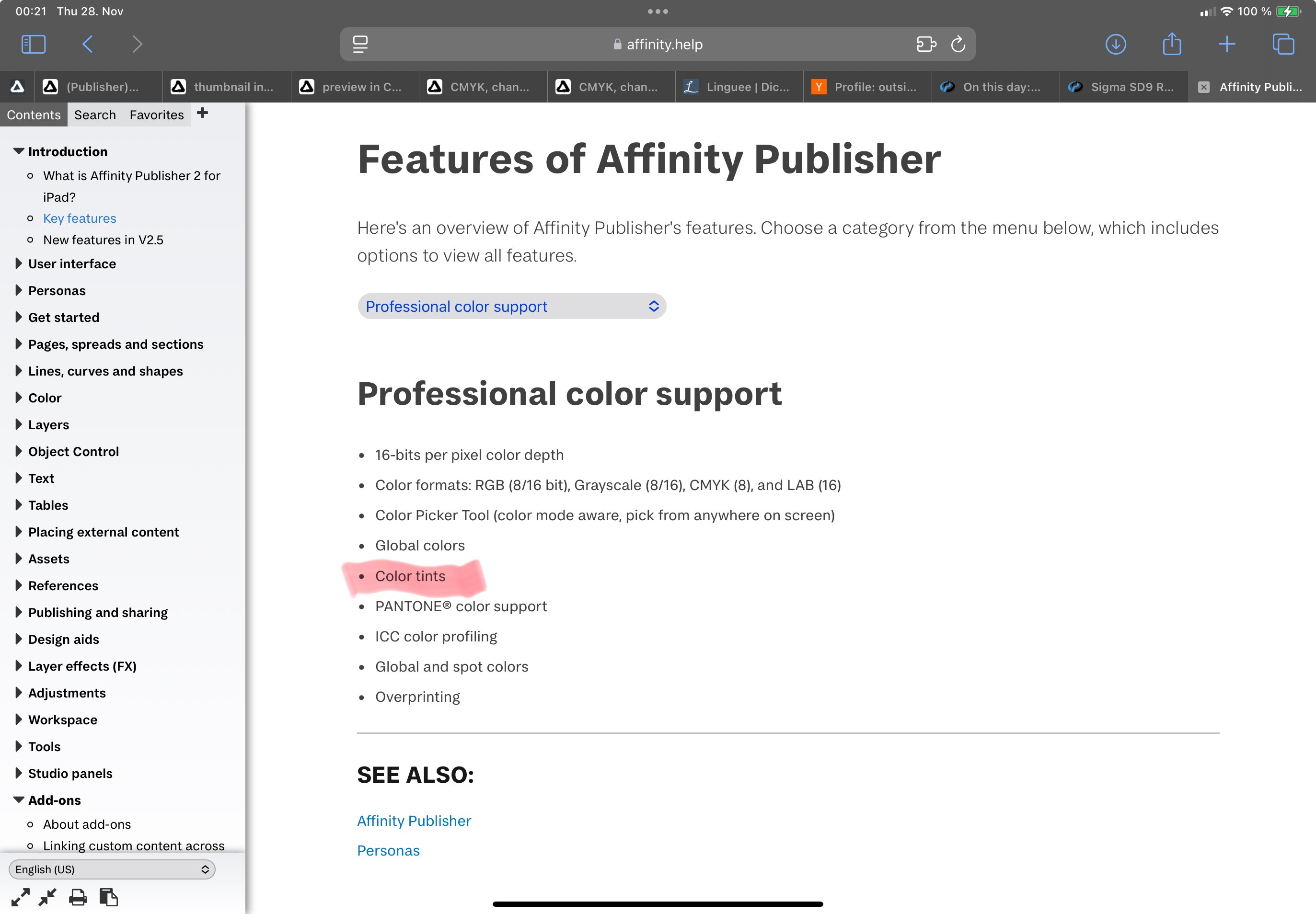
Task: Expand the User interface section
Action: pos(18,263)
